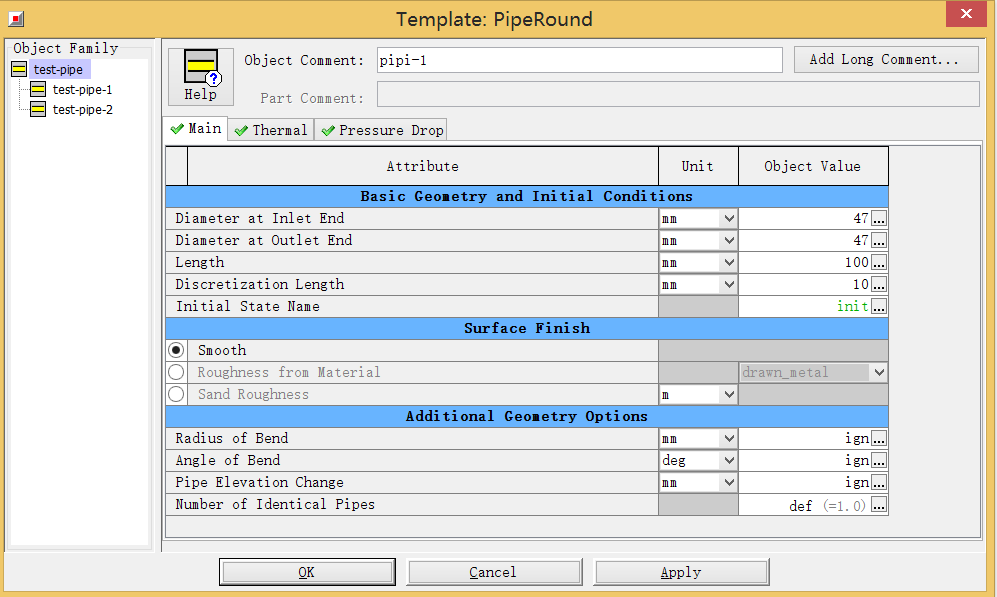The image size is (997, 597).
Task: Select test-pipe-2 in Object Family tree
Action: pyautogui.click(x=82, y=109)
